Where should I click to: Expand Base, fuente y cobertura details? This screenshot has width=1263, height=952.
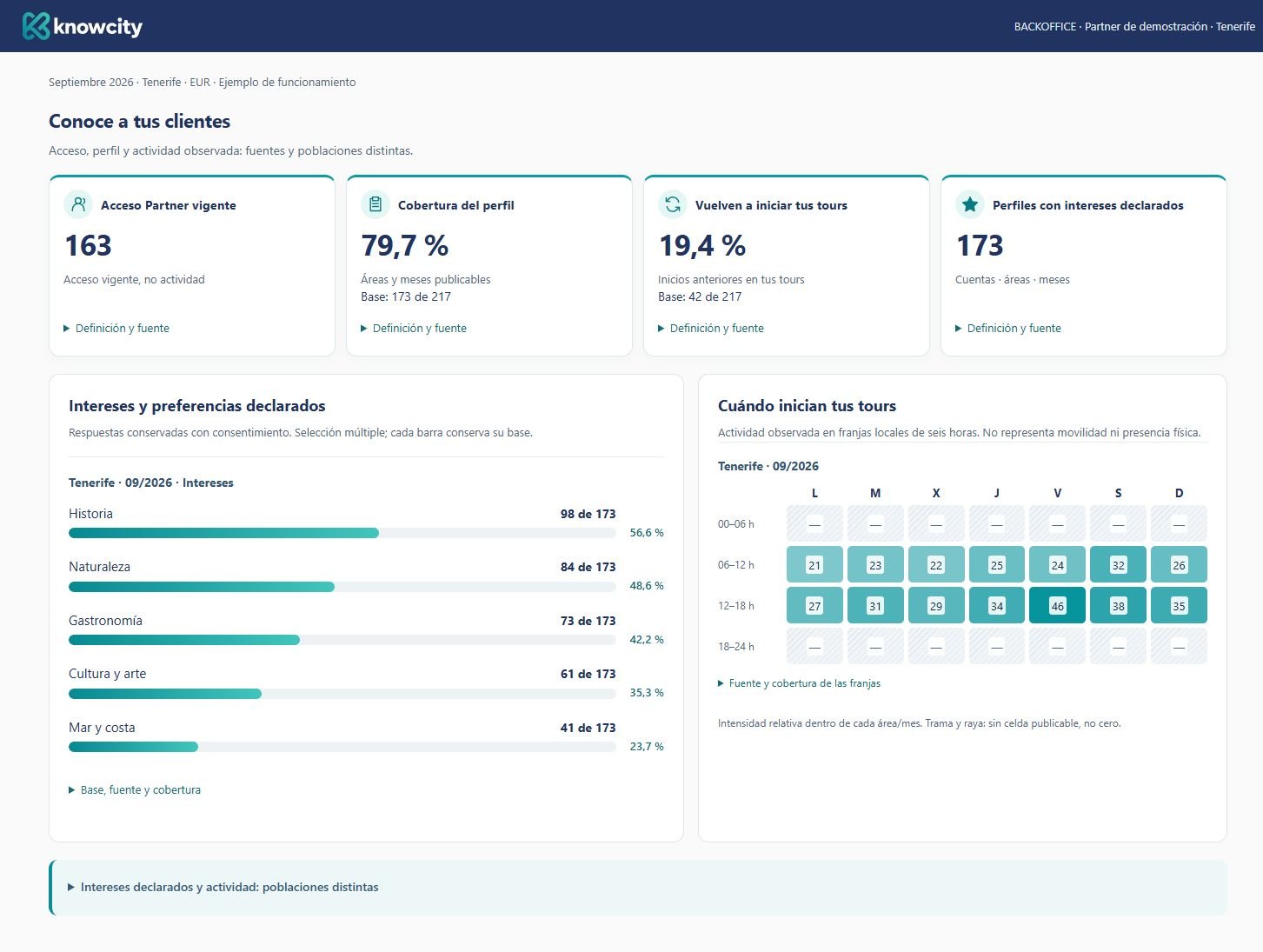point(135,789)
